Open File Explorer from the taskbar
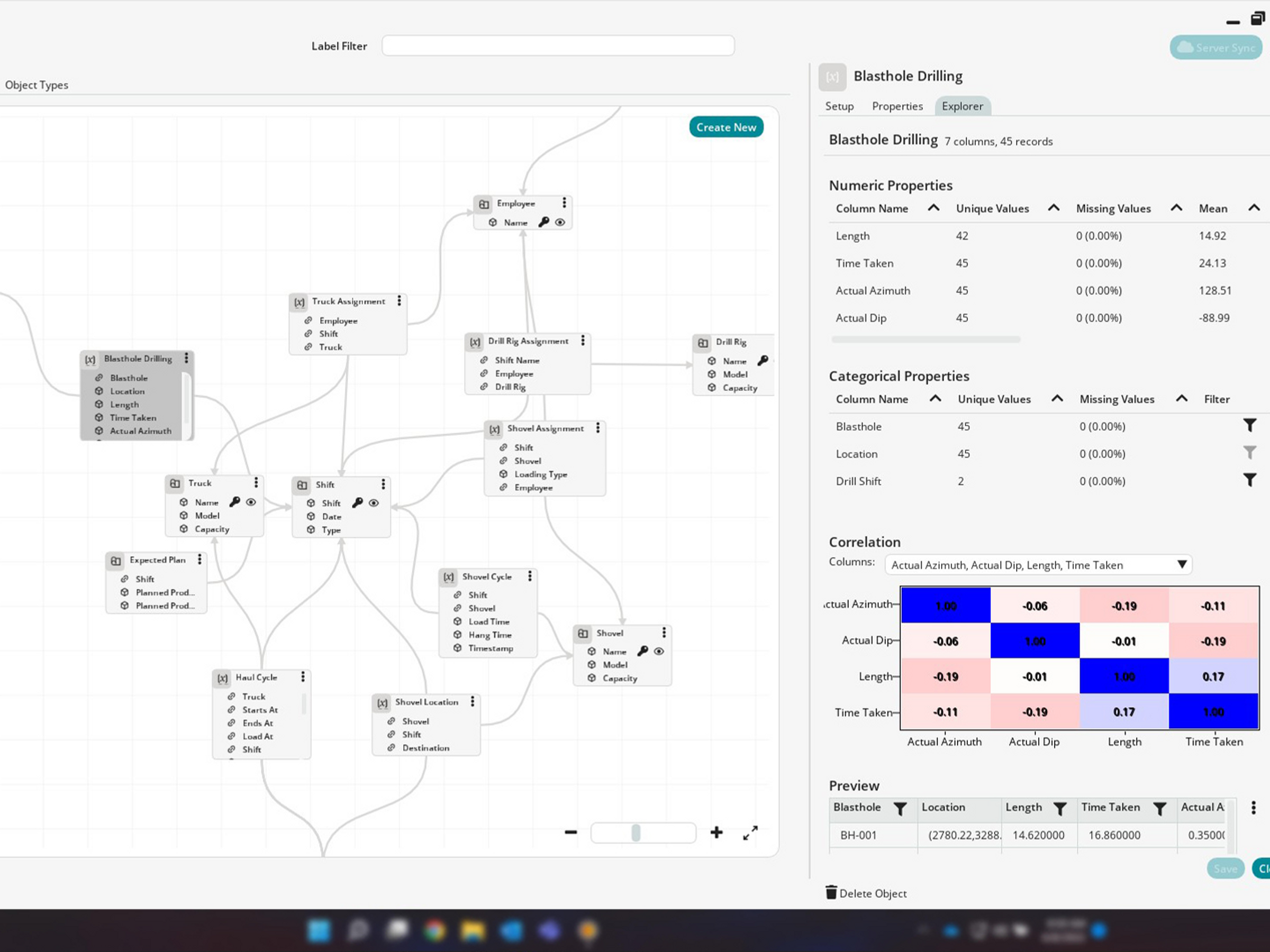Image resolution: width=1270 pixels, height=952 pixels. point(473,930)
